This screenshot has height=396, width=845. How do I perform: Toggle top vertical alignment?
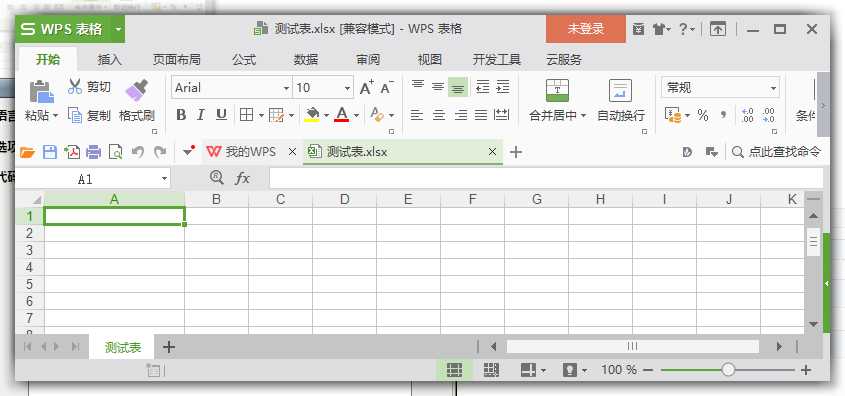(x=418, y=86)
